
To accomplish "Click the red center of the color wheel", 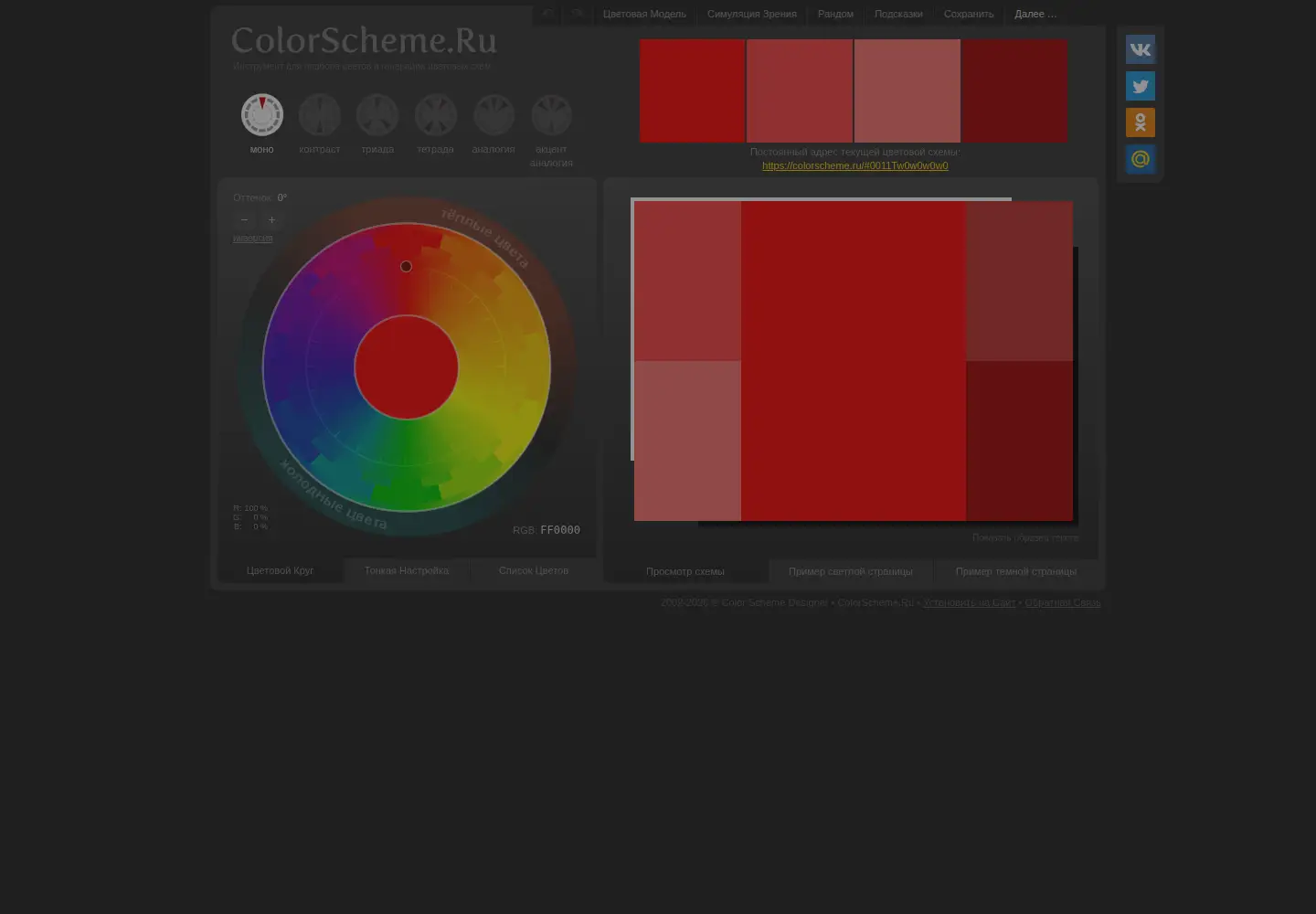I will click(406, 367).
